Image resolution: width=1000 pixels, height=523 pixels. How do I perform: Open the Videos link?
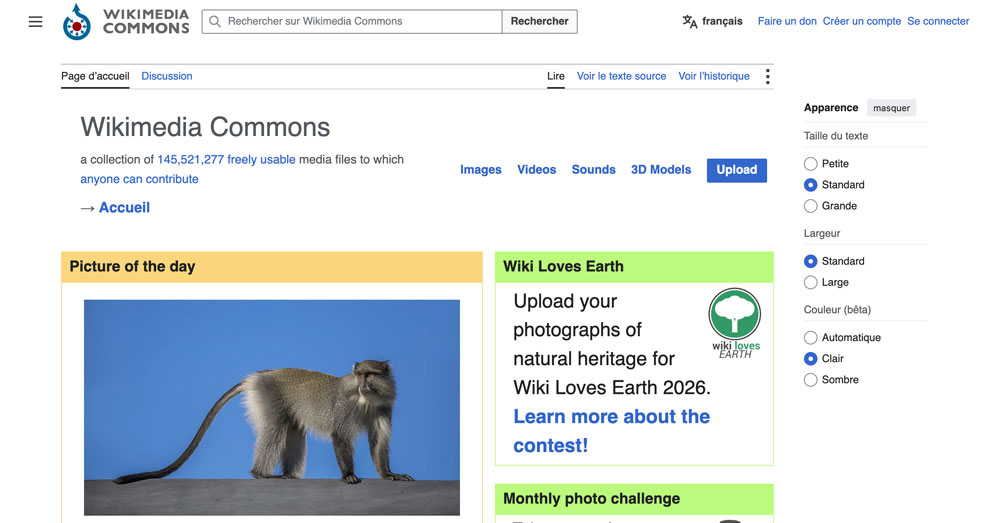[x=536, y=170]
